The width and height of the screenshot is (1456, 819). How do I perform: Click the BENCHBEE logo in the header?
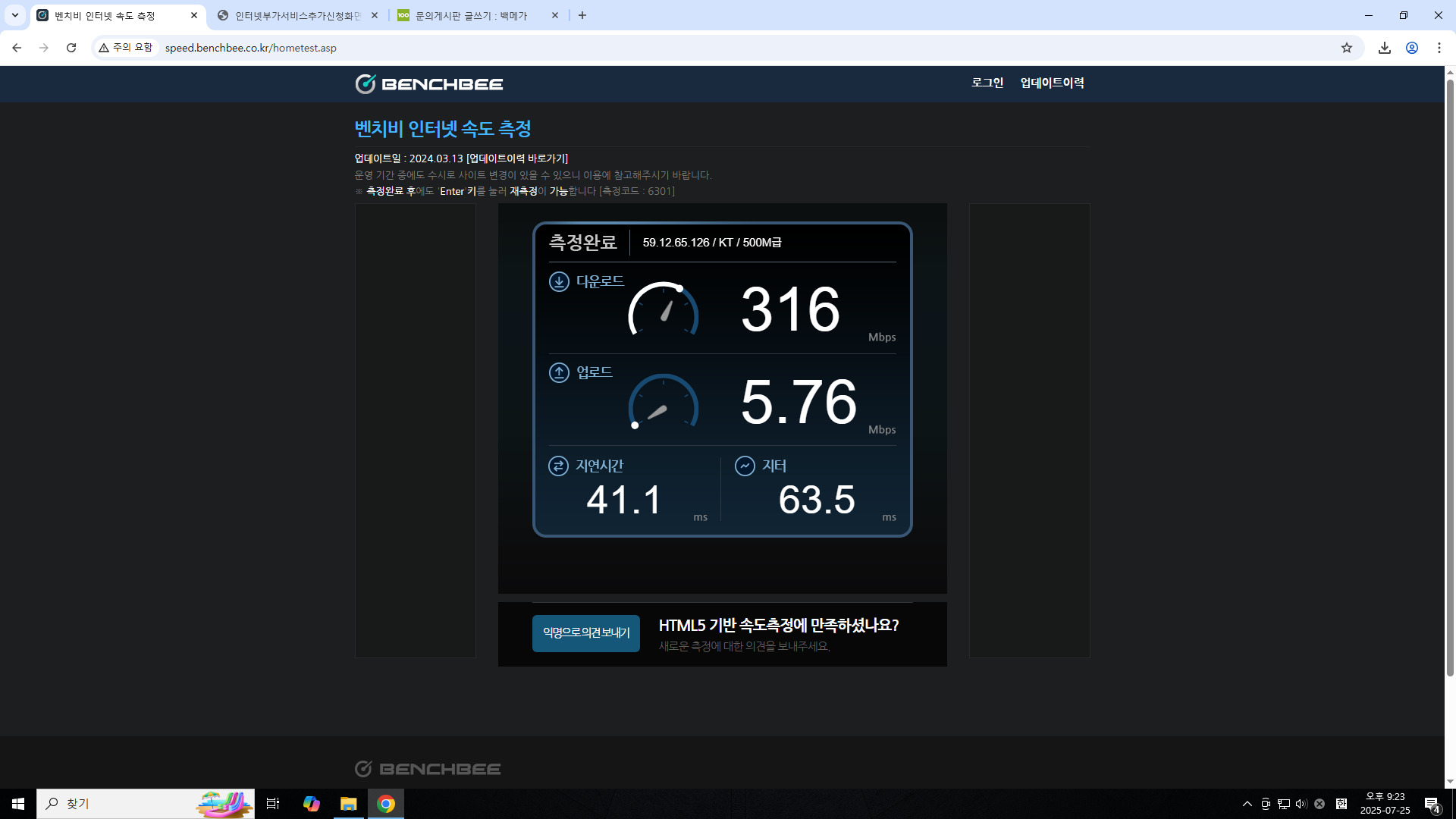(429, 84)
